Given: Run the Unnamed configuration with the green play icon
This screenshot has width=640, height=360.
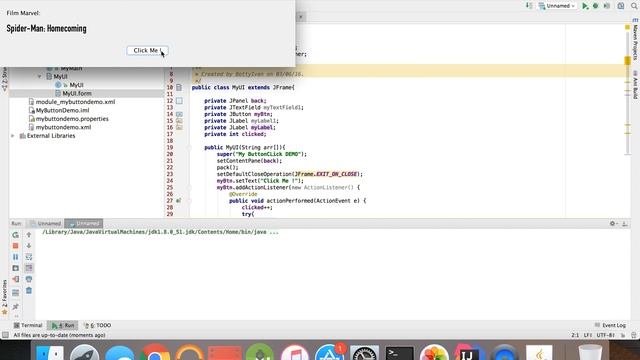Looking at the screenshot, I should tap(585, 6).
